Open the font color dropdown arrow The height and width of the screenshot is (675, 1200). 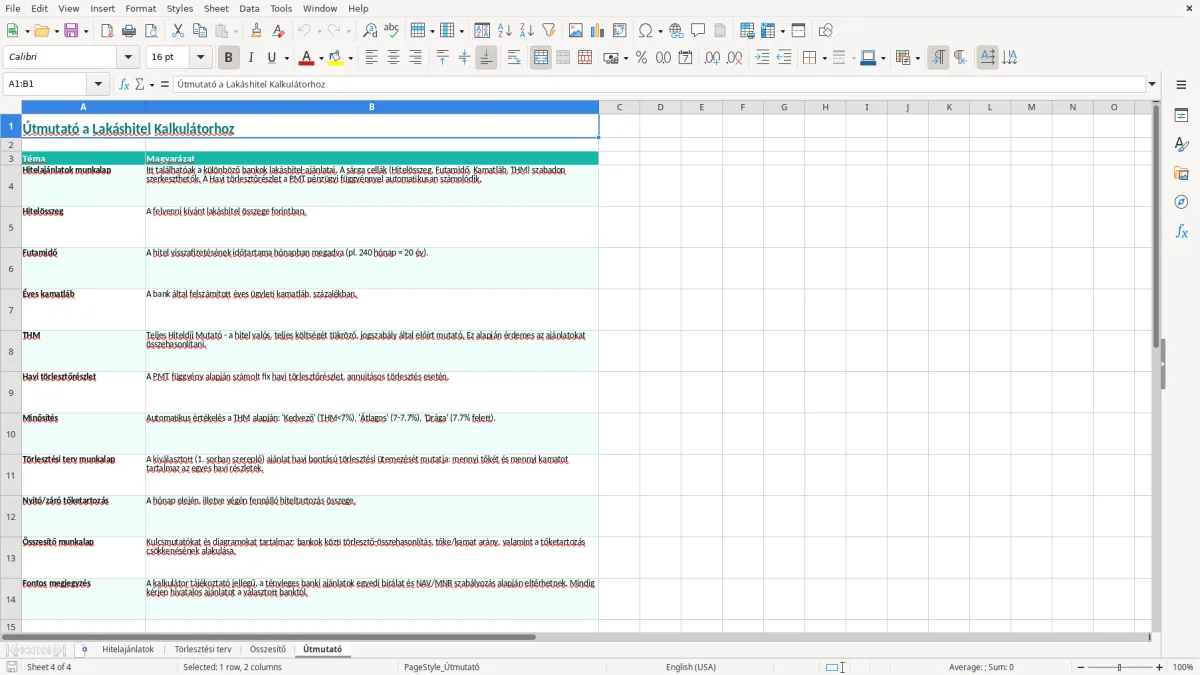click(x=320, y=58)
